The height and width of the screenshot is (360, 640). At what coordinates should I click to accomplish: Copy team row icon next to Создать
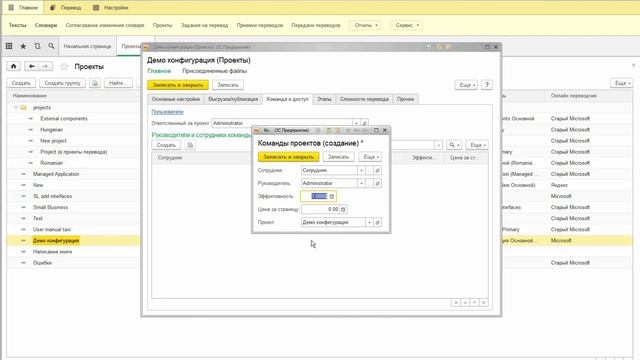click(x=190, y=145)
